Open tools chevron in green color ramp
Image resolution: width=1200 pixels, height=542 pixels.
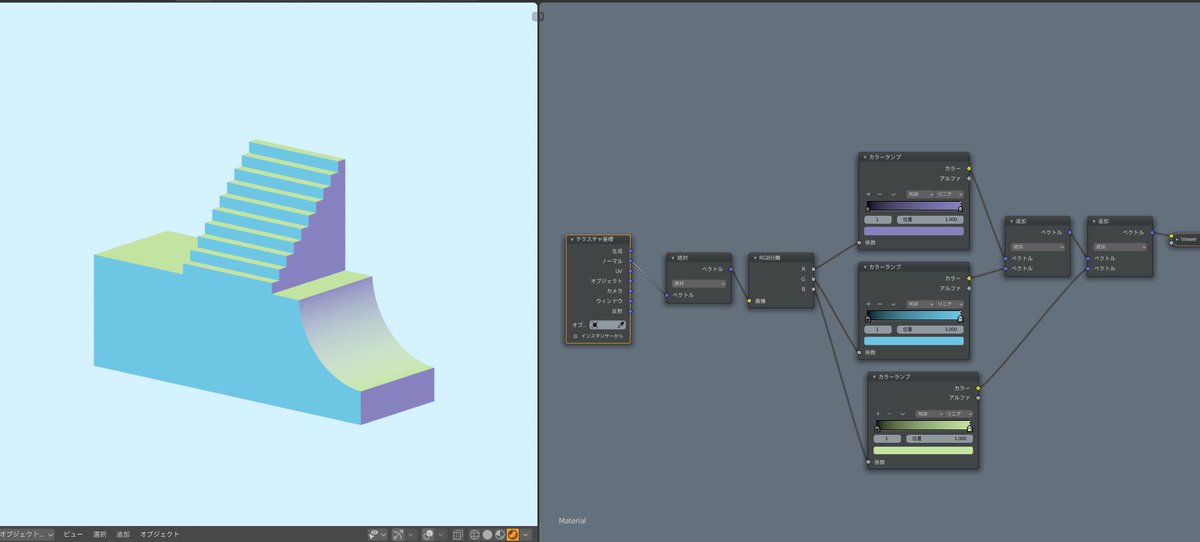click(x=903, y=413)
